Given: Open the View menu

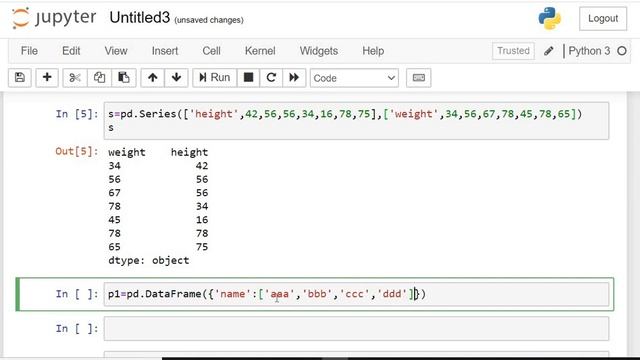Looking at the screenshot, I should click(116, 51).
